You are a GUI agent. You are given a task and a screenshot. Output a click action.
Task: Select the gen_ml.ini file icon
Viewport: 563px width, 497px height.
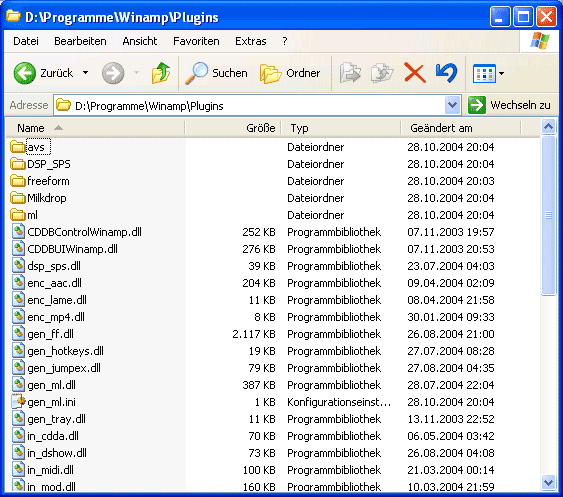(19, 401)
